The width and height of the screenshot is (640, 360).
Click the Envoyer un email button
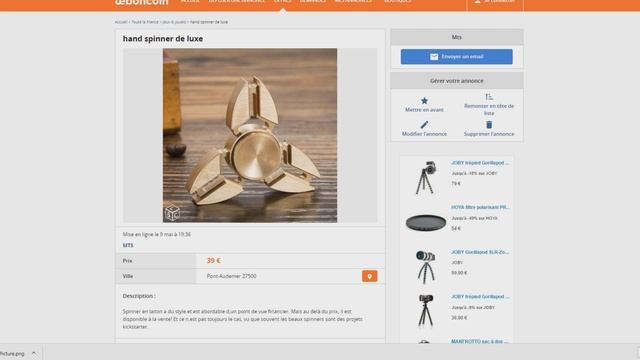point(456,57)
